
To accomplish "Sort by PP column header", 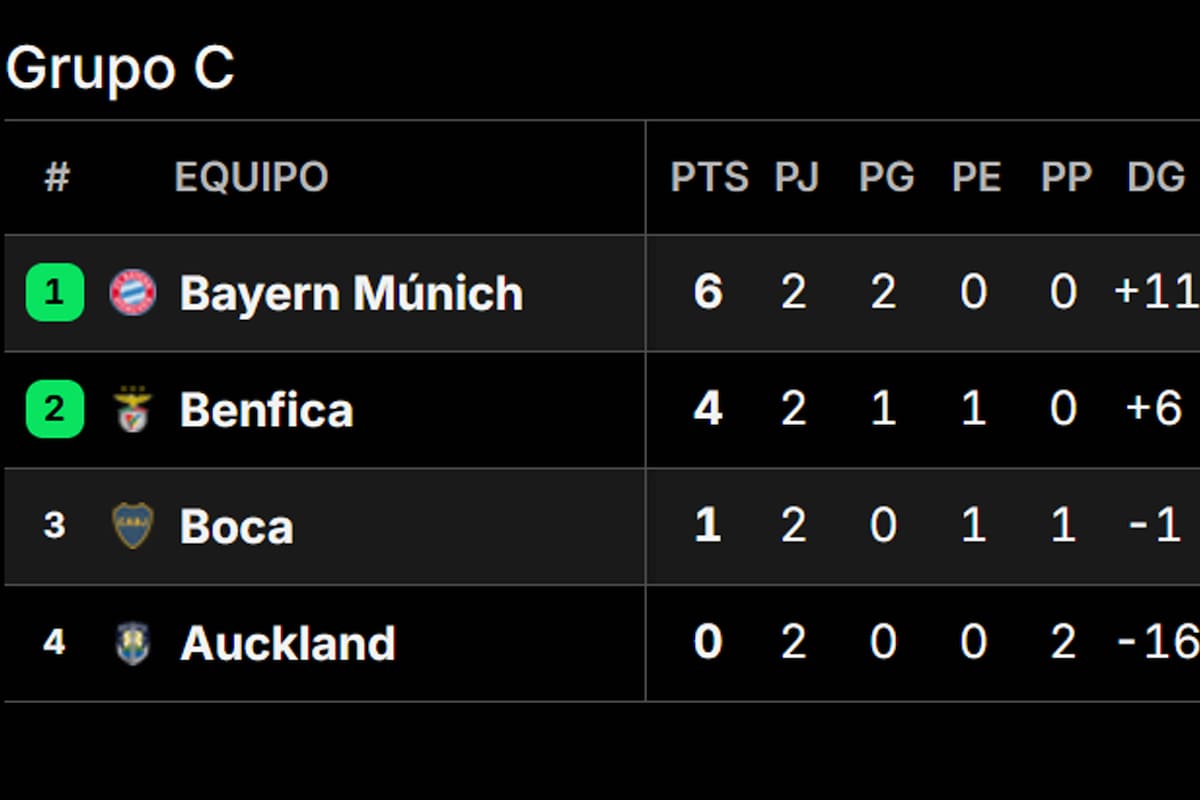I will [x=1066, y=178].
